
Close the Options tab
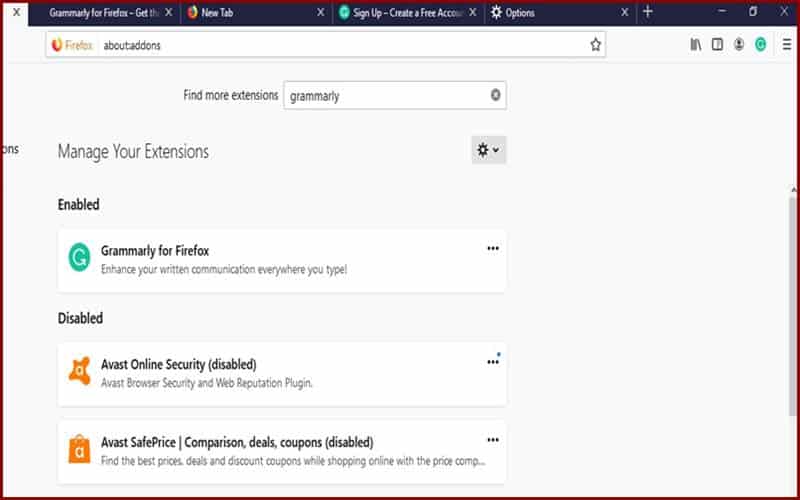624,12
